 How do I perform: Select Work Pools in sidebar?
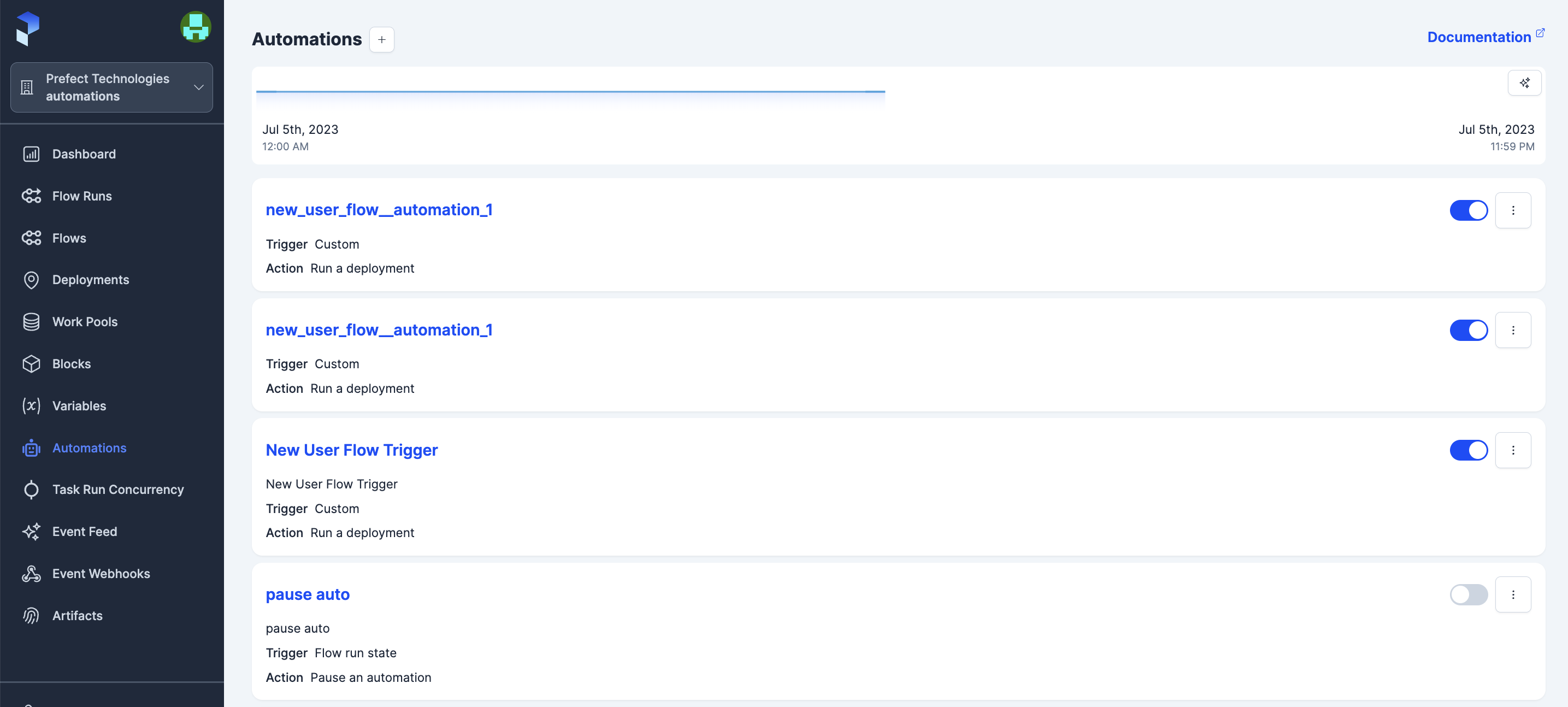click(85, 322)
